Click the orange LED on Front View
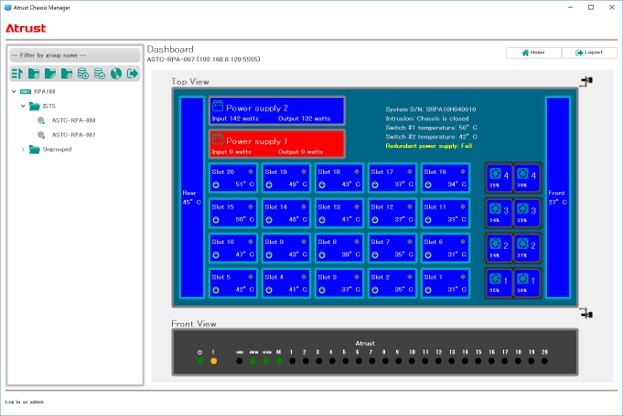623x416 pixels. click(x=213, y=361)
